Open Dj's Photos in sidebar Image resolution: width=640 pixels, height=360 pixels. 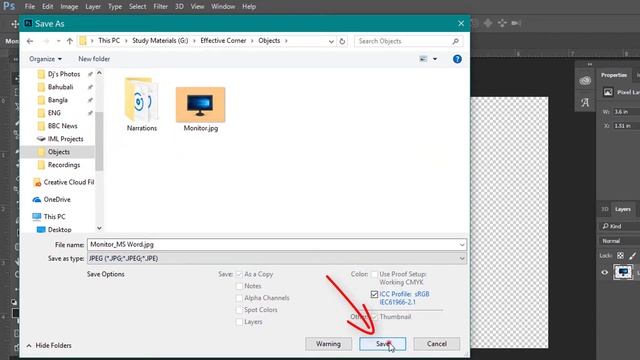pos(64,74)
